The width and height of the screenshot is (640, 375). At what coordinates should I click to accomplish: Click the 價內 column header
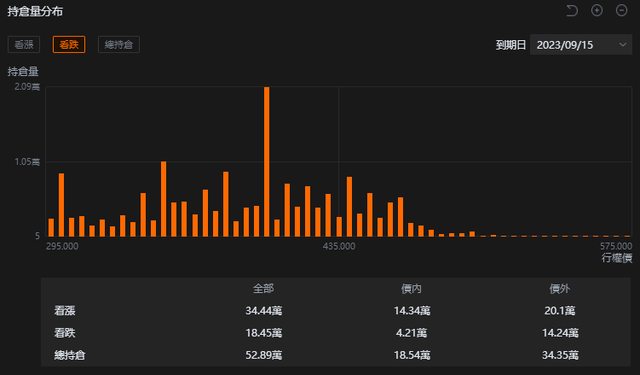point(411,288)
